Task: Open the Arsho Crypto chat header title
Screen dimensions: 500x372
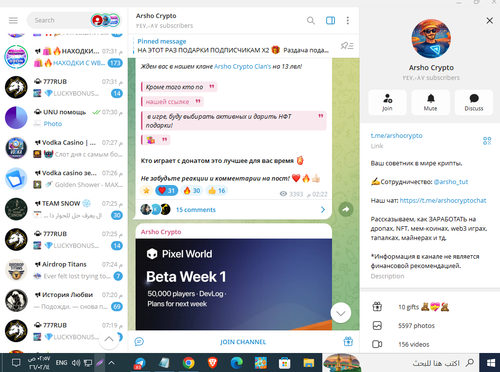Action: 156,16
